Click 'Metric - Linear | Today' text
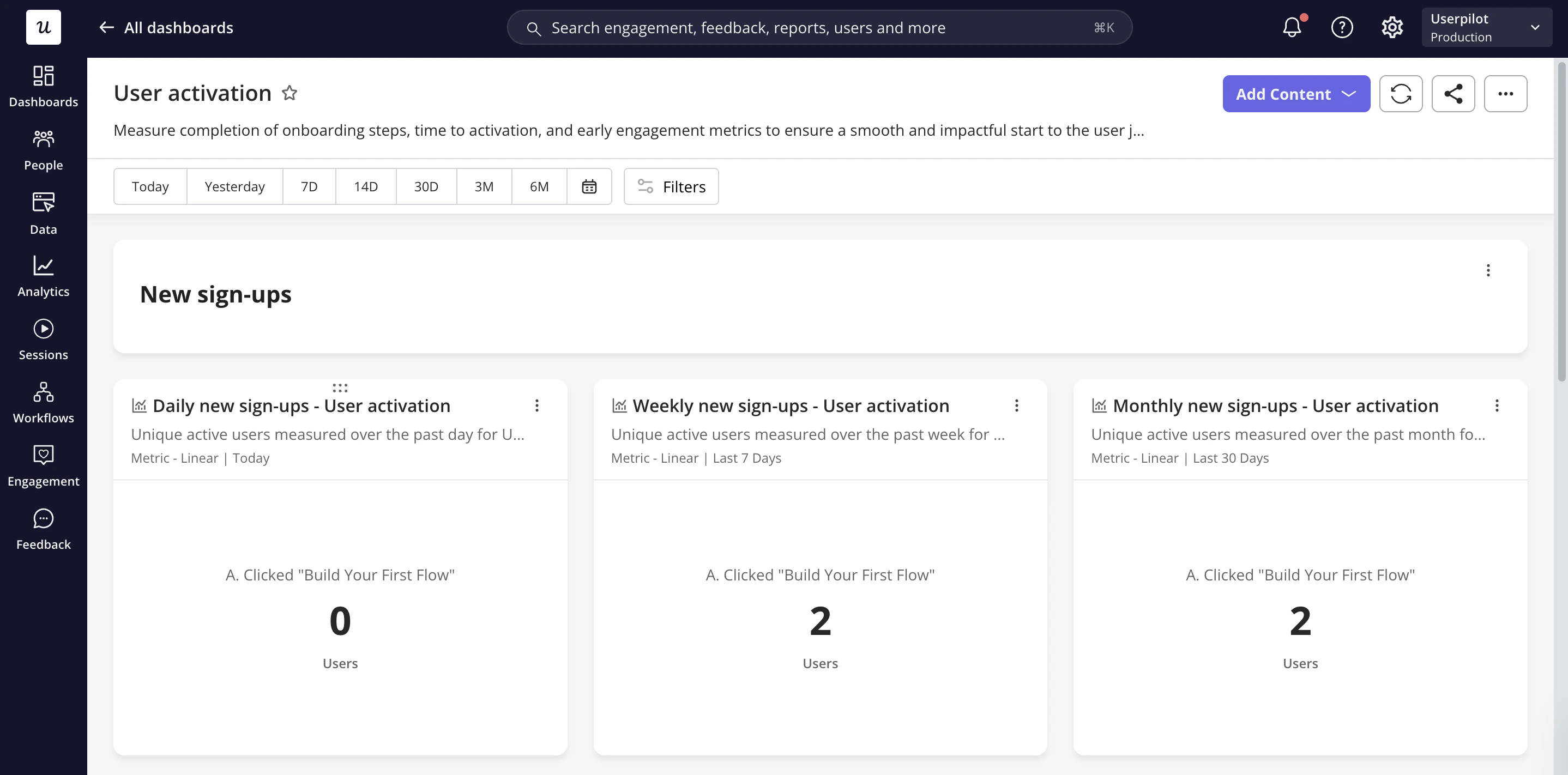This screenshot has height=775, width=1568. click(x=200, y=458)
